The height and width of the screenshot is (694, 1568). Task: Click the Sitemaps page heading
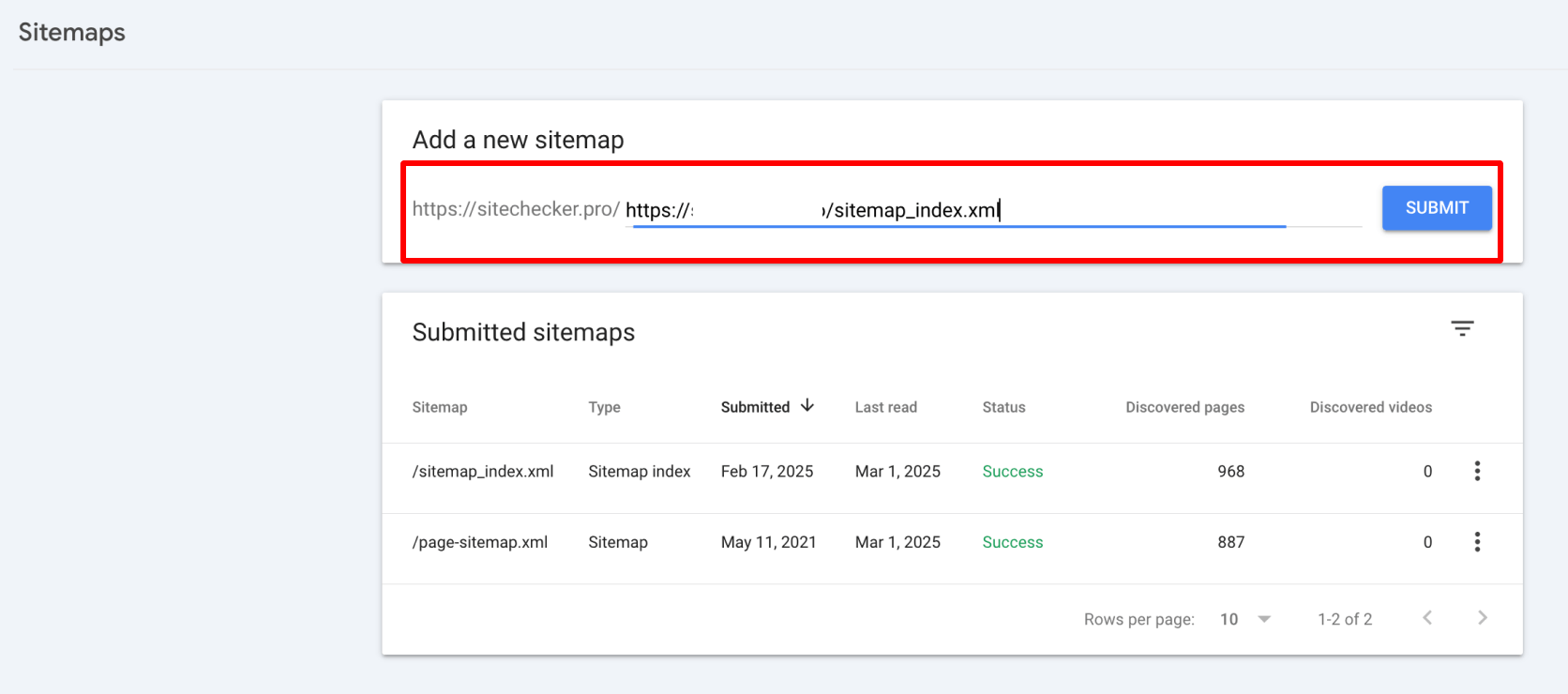point(72,33)
